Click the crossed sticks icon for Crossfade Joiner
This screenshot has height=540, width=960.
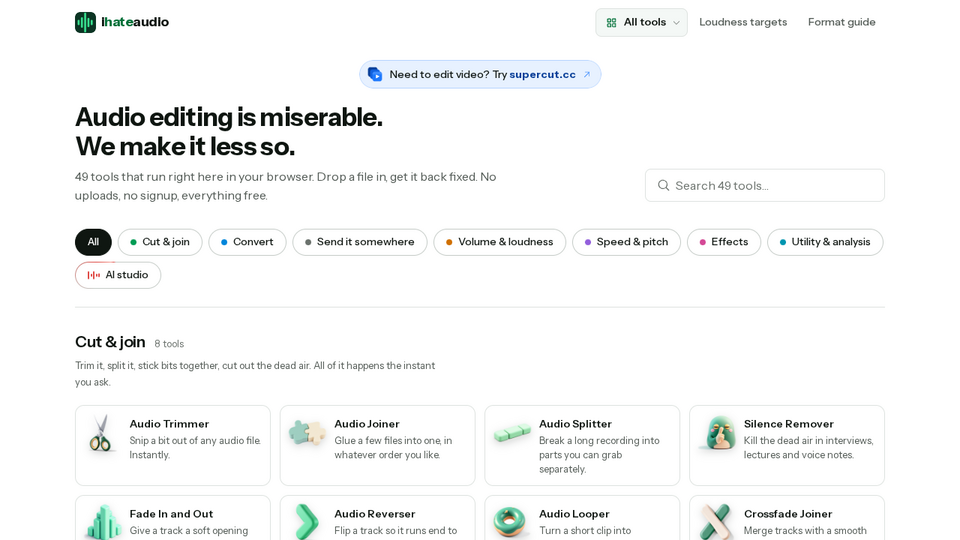[716, 522]
